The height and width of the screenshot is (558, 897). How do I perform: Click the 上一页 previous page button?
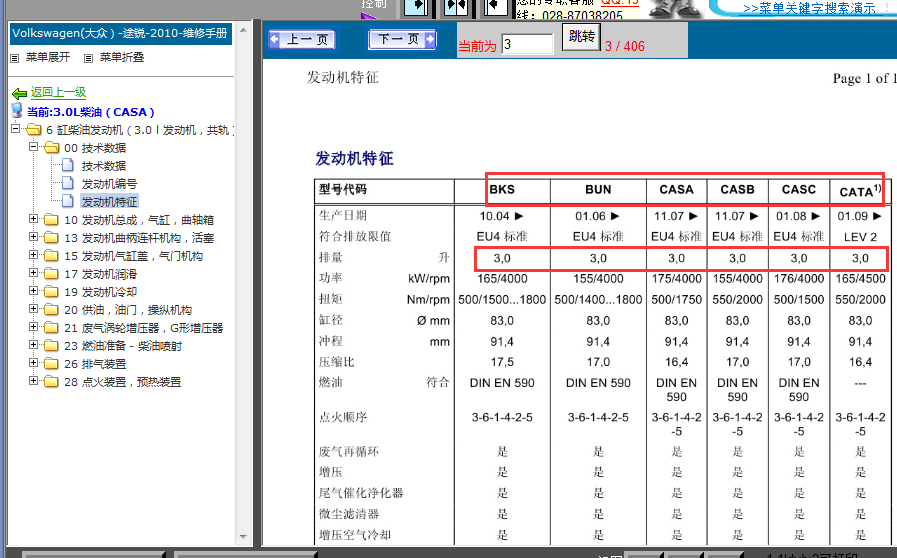pyautogui.click(x=303, y=39)
